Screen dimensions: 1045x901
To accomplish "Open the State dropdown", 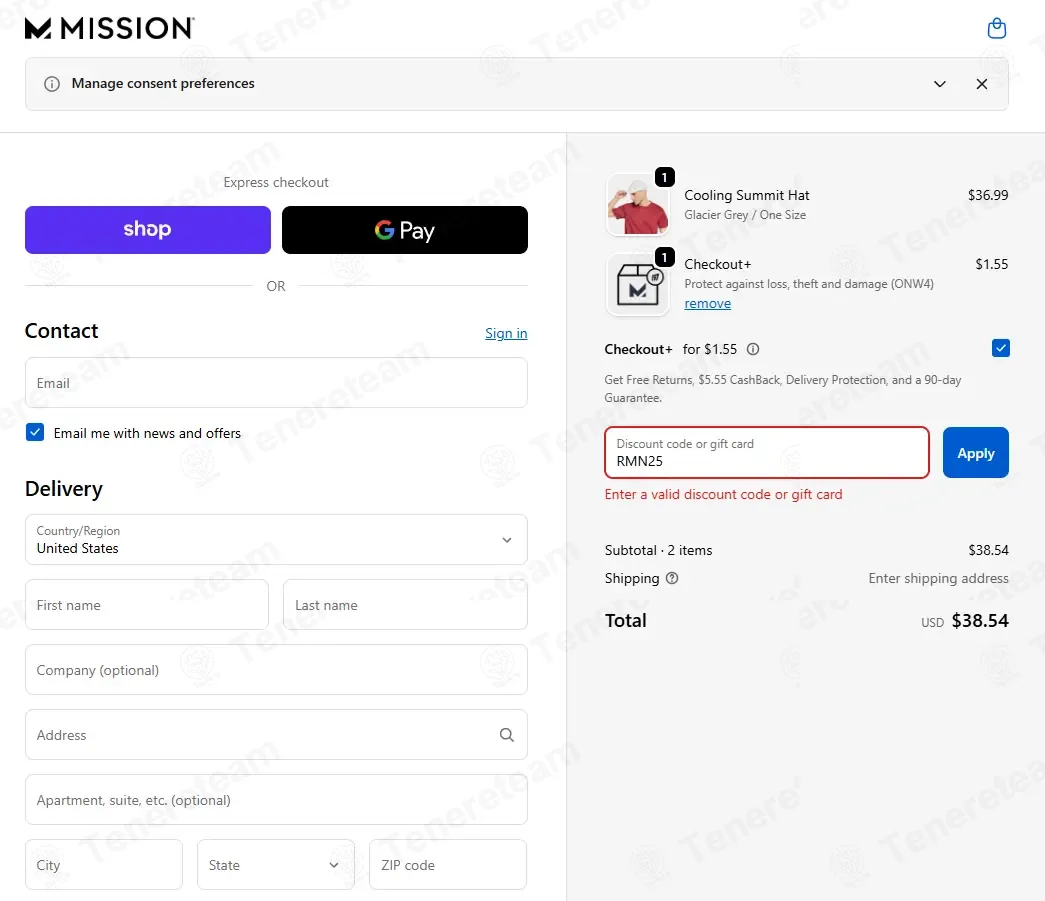I will [276, 864].
